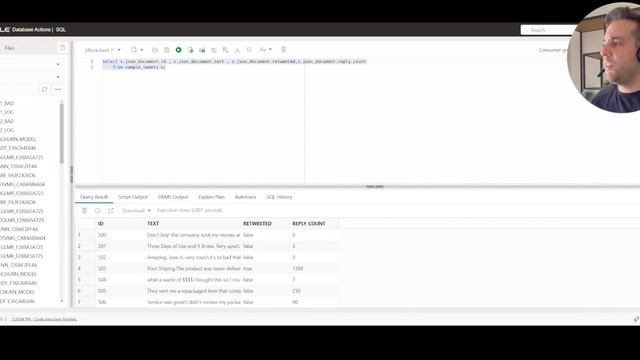Click the icon at the status bar's right end
Viewport: 640px width, 360px height.
636,319
